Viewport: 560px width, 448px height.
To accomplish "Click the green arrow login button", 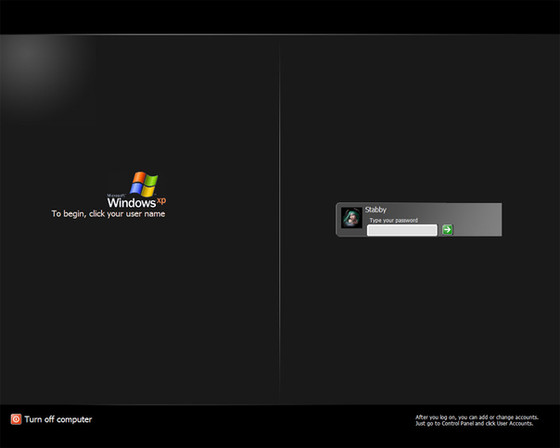I will point(447,230).
